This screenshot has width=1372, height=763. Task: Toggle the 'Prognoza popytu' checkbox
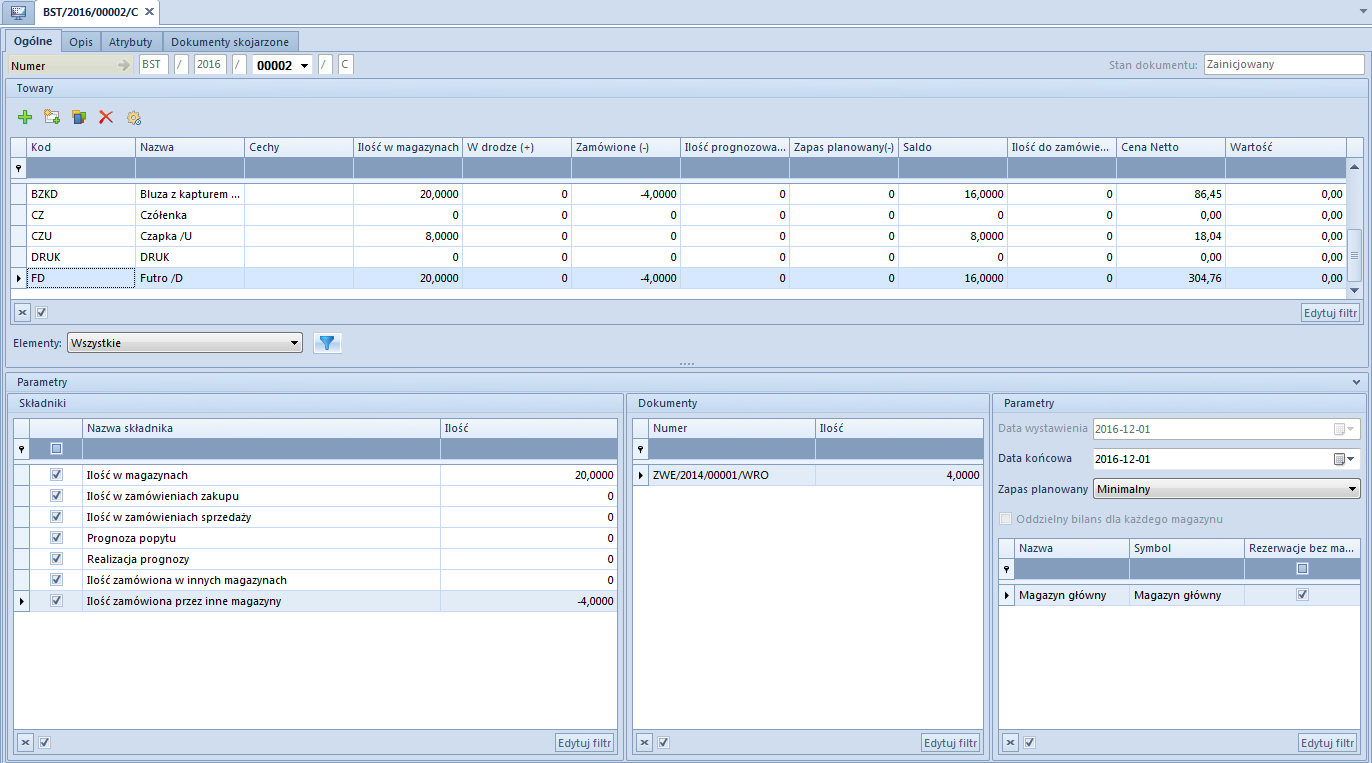point(56,538)
